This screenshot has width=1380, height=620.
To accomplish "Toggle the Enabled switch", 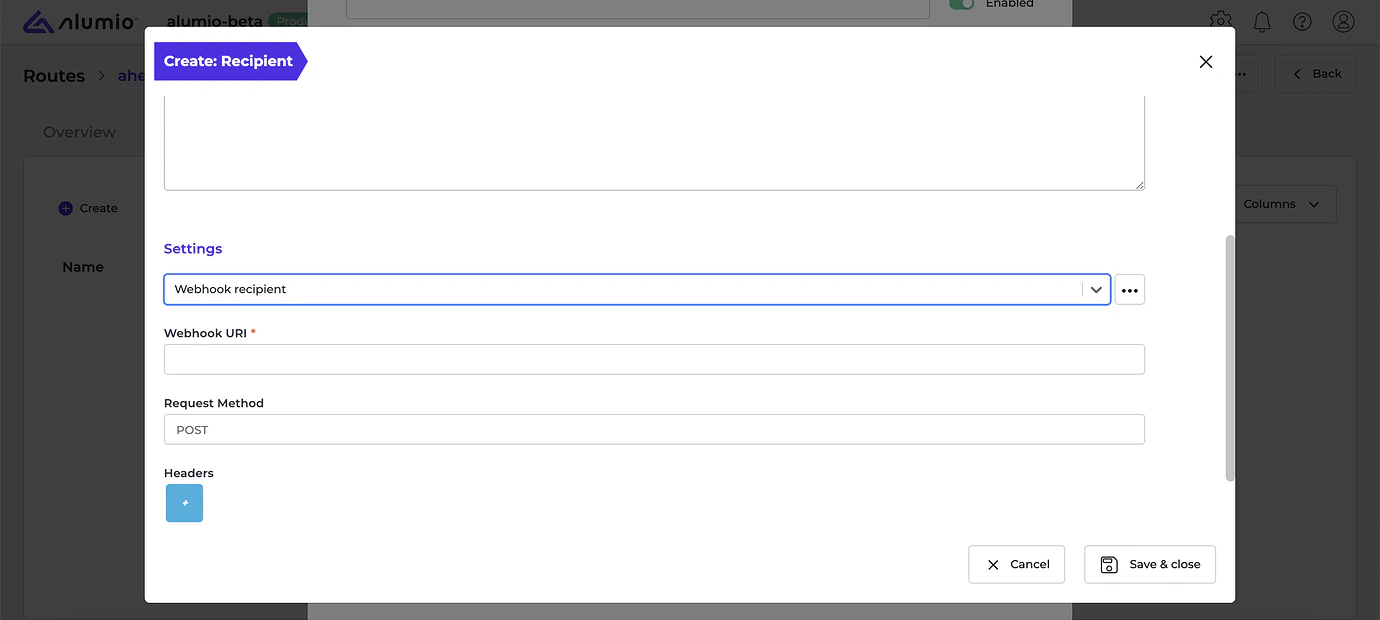I will 961,4.
